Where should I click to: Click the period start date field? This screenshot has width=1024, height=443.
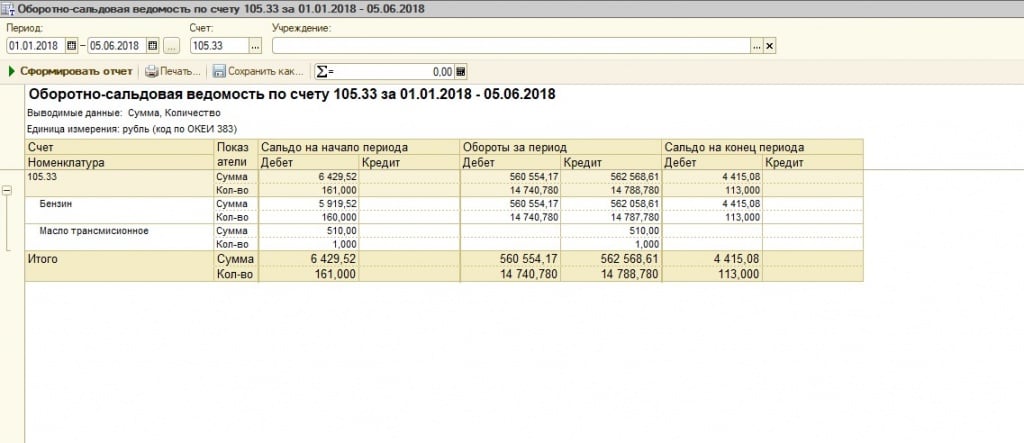pyautogui.click(x=35, y=45)
